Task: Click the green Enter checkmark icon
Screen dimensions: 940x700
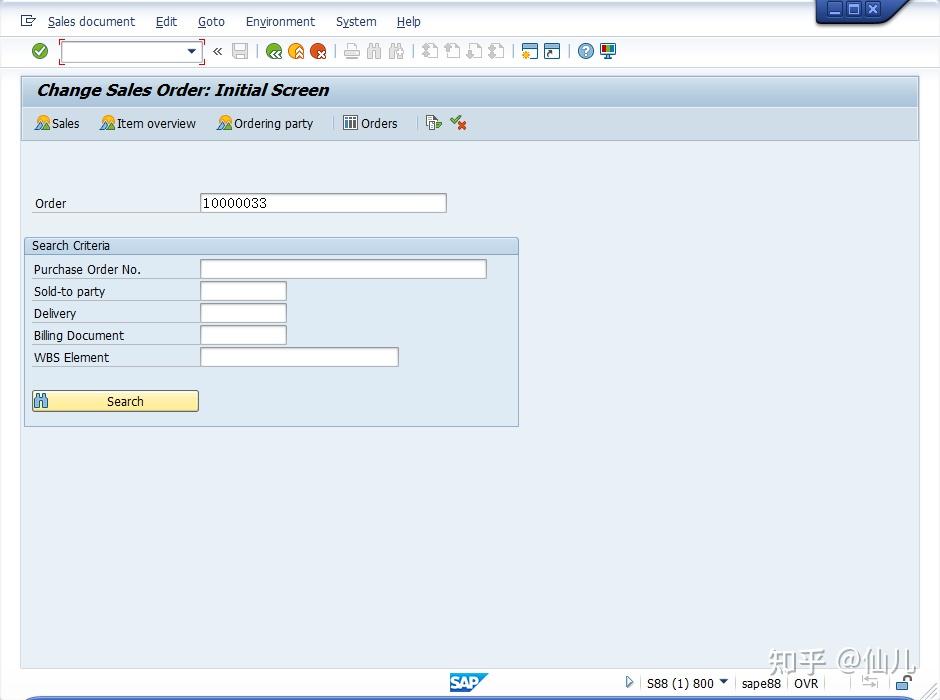Action: pyautogui.click(x=40, y=51)
